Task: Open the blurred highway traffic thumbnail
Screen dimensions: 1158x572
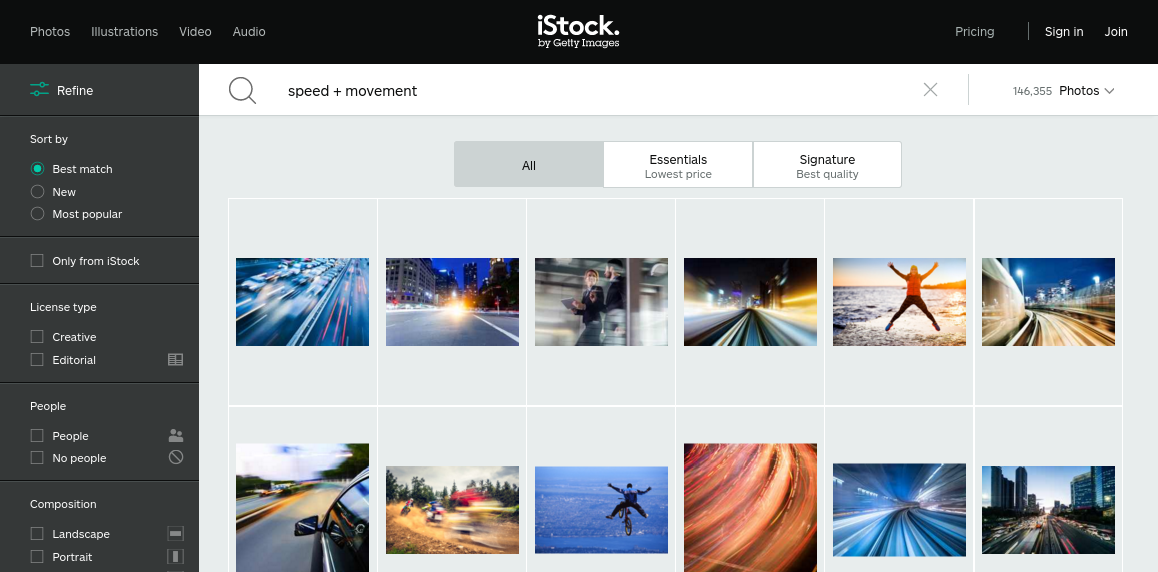Action: pyautogui.click(x=302, y=302)
